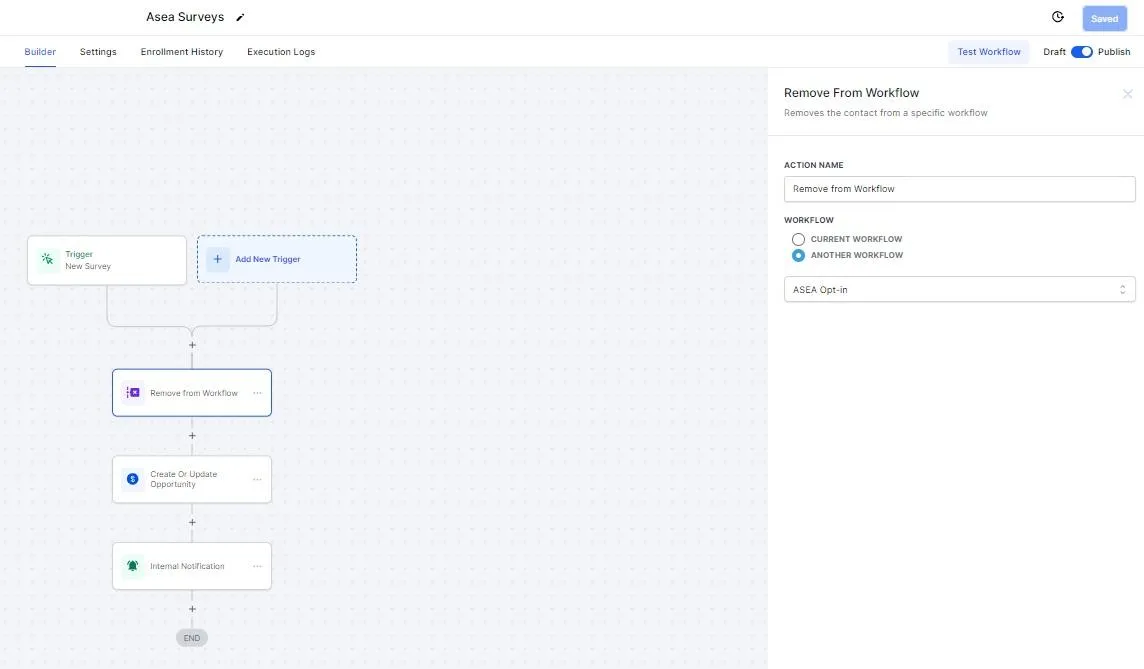Toggle the Draft/Publish switch
This screenshot has height=669, width=1144.
click(x=1081, y=52)
